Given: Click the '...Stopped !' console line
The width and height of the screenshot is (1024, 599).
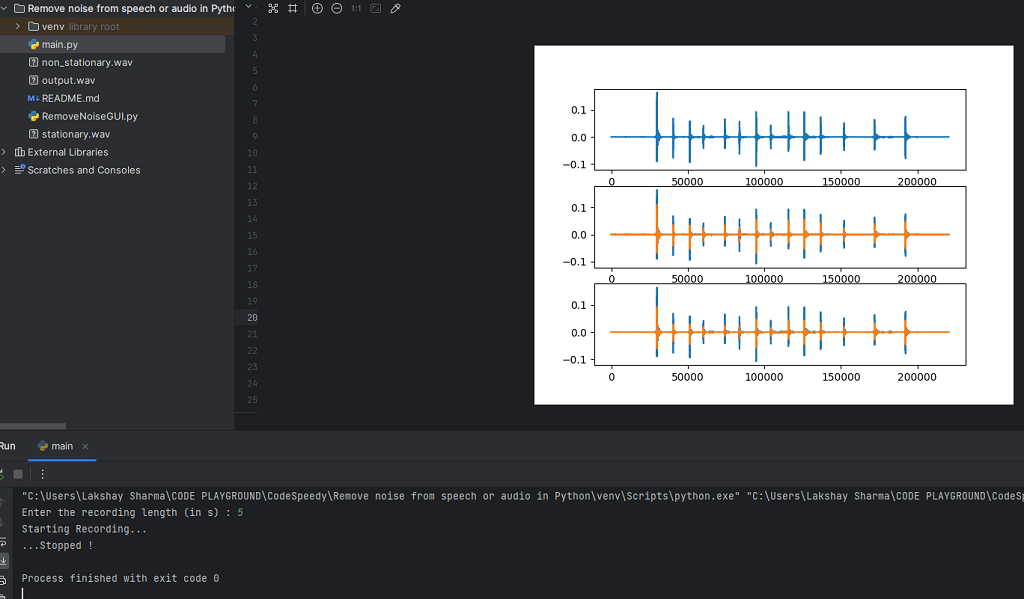Looking at the screenshot, I should tap(57, 545).
